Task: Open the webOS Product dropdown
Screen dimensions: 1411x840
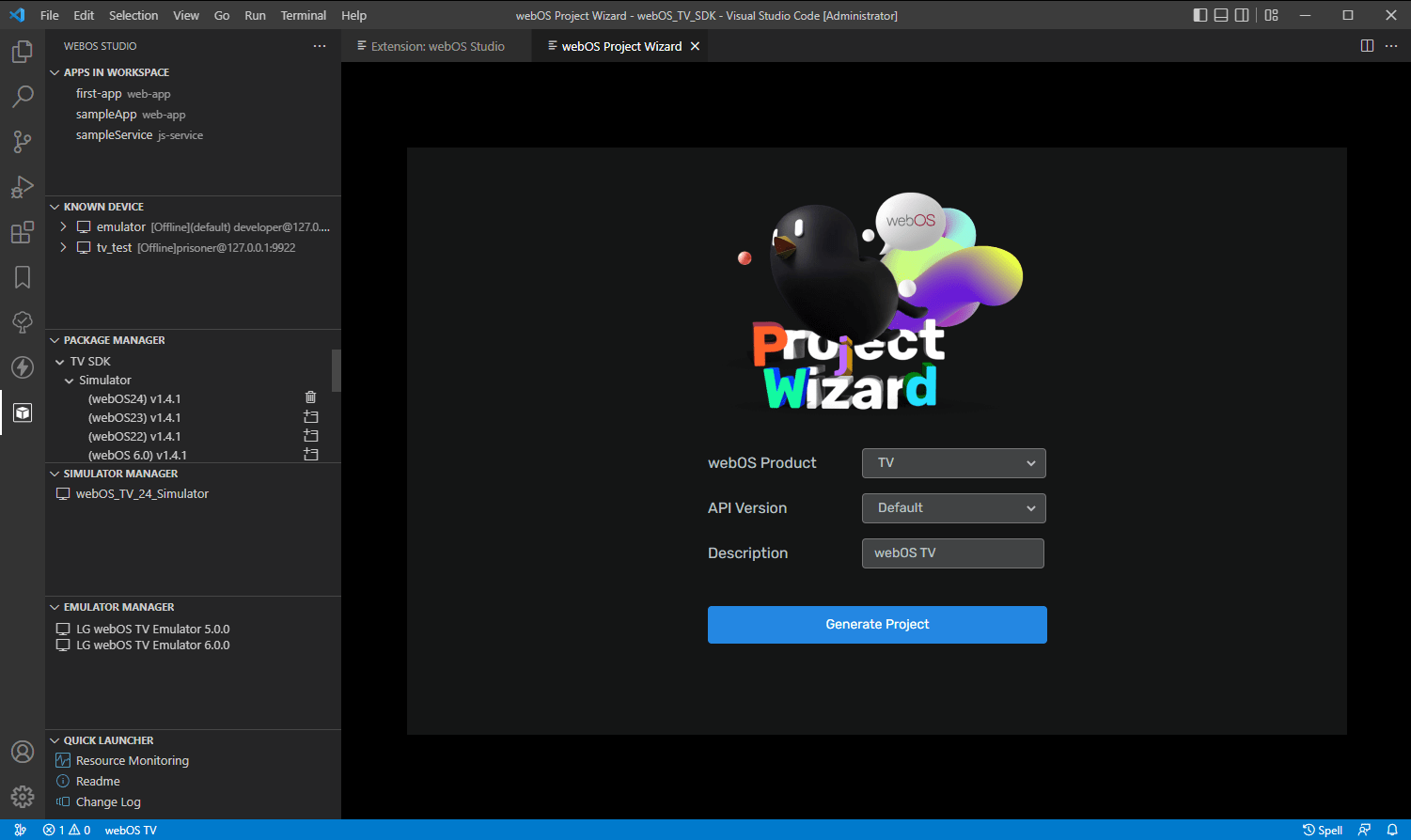Action: 953,463
